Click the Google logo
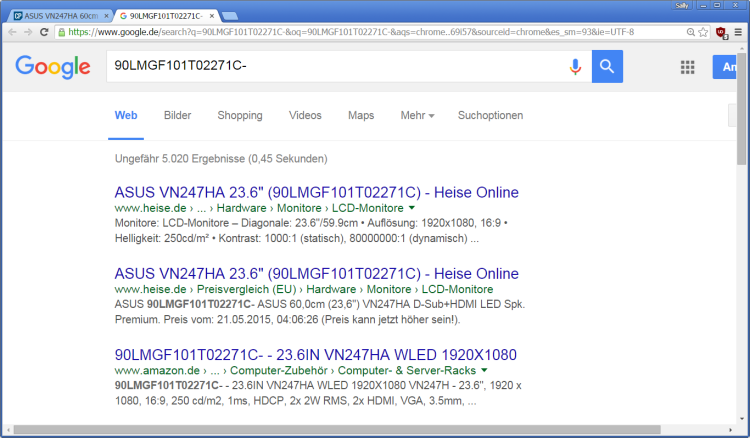This screenshot has width=750, height=438. click(52, 67)
